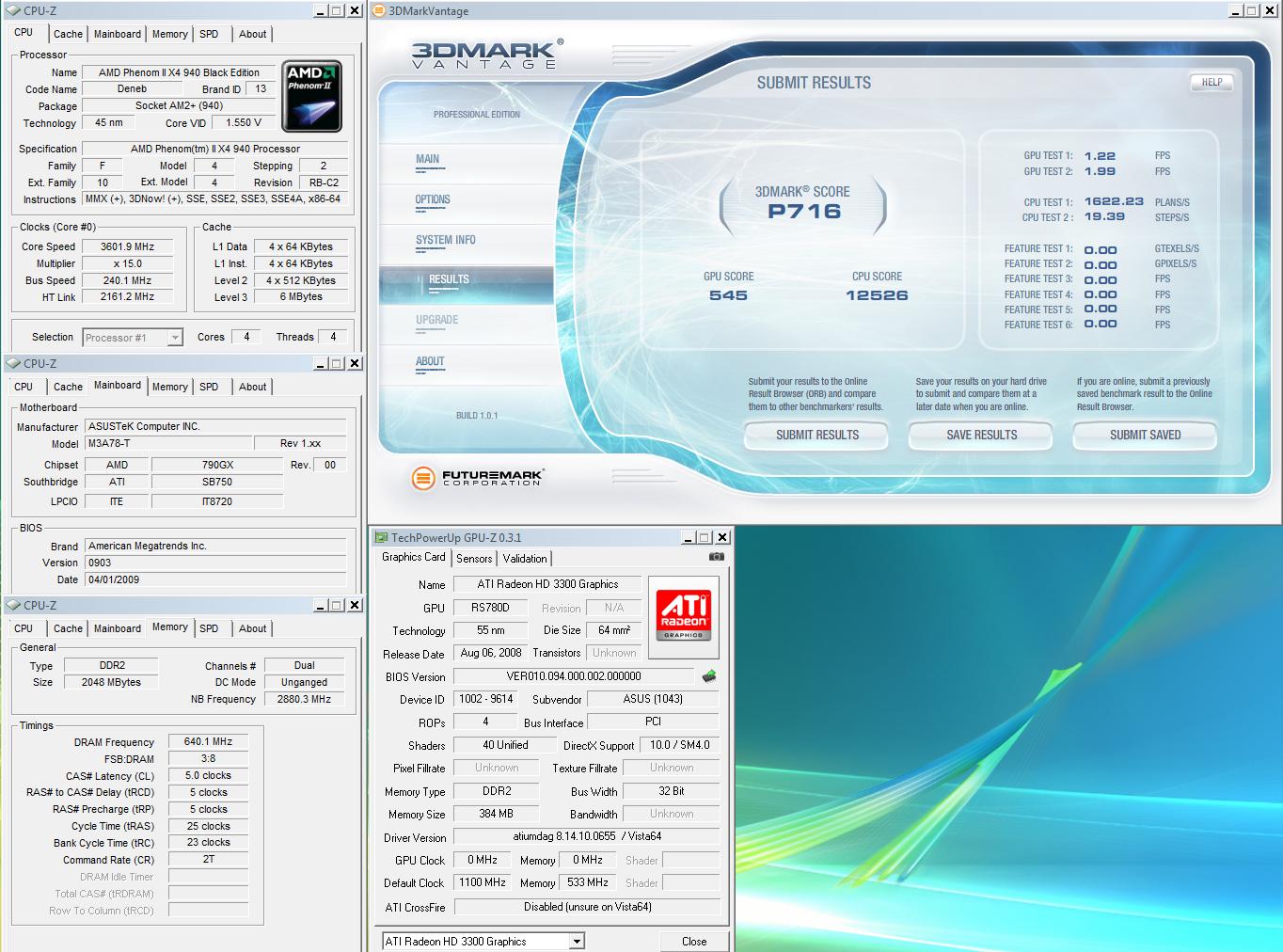1283x952 pixels.
Task: Click the BIOS Date value 04/01/2009
Action: (215, 579)
